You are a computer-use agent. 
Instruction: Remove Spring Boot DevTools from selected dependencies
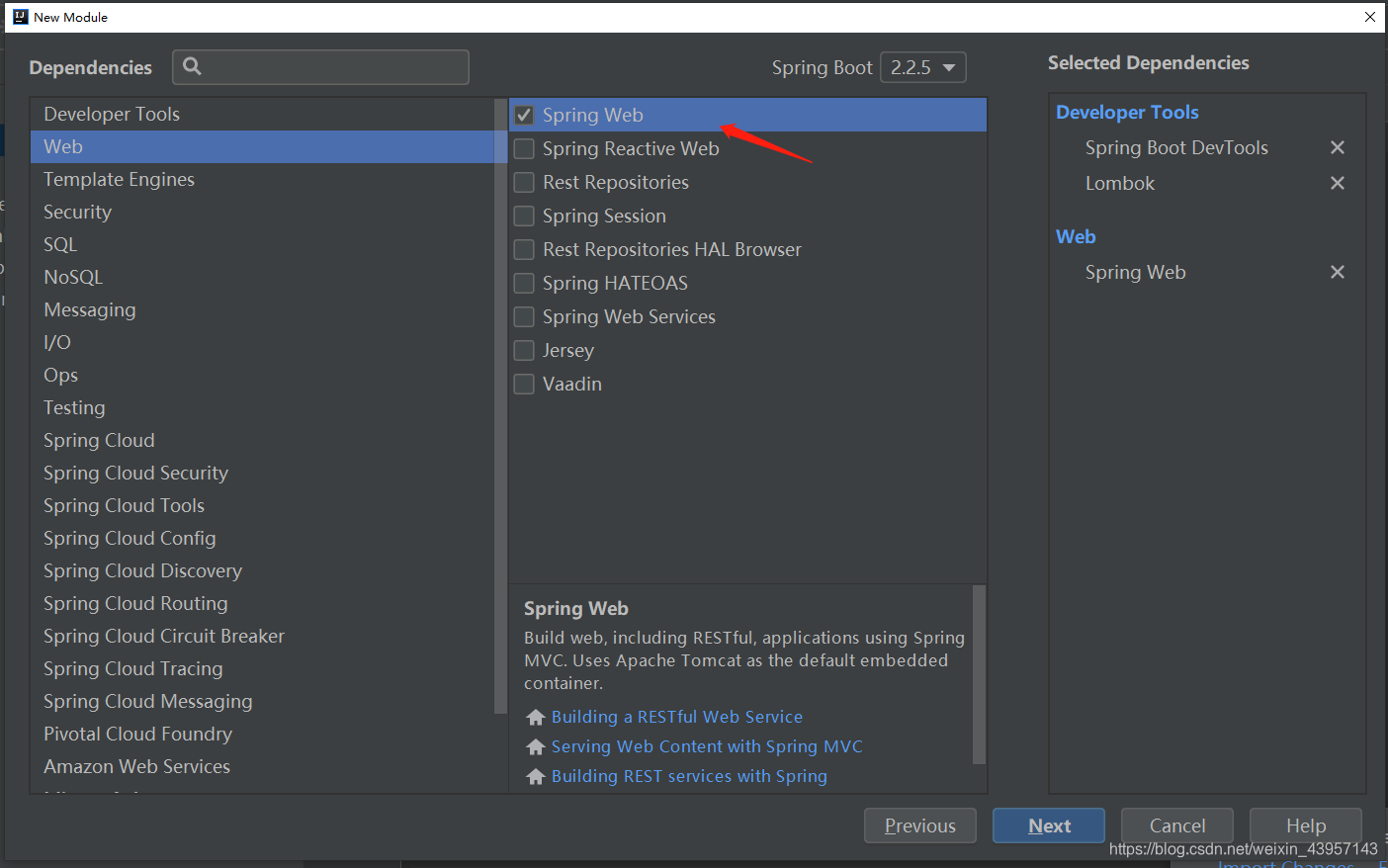click(x=1338, y=147)
